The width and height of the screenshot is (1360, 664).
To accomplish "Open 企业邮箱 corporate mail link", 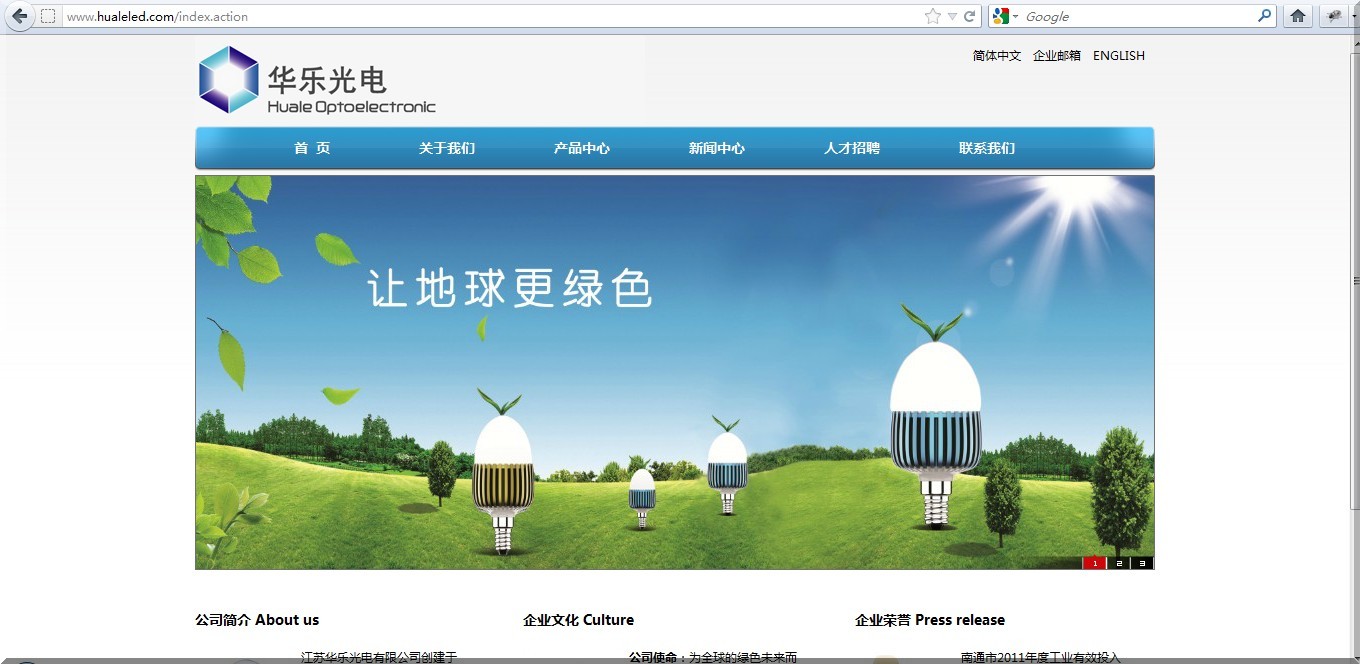I will point(1056,55).
